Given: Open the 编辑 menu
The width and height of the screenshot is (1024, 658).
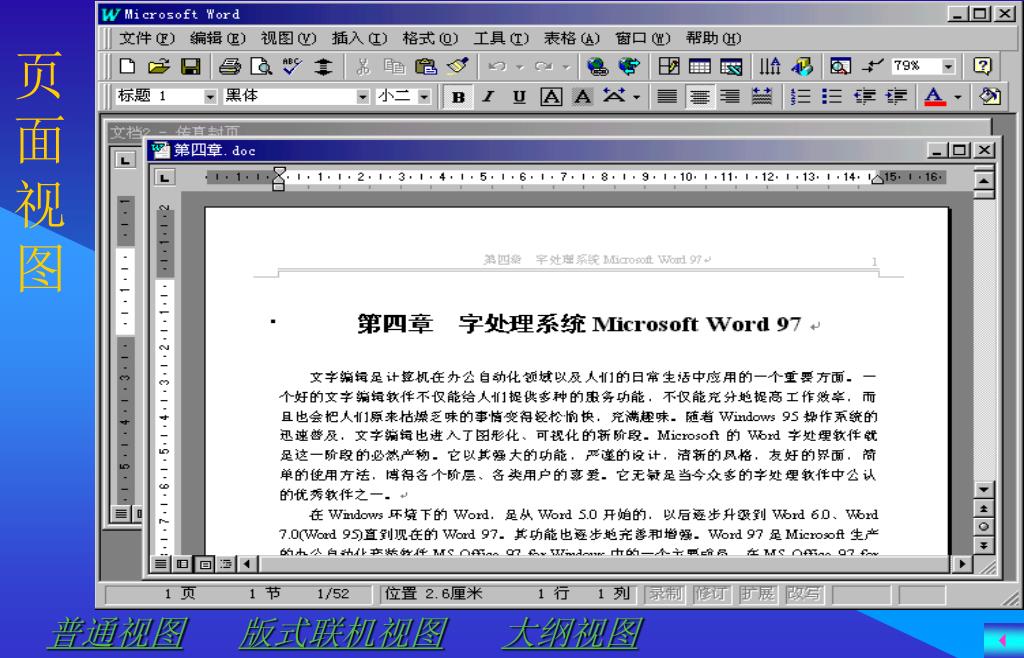Looking at the screenshot, I should 217,38.
